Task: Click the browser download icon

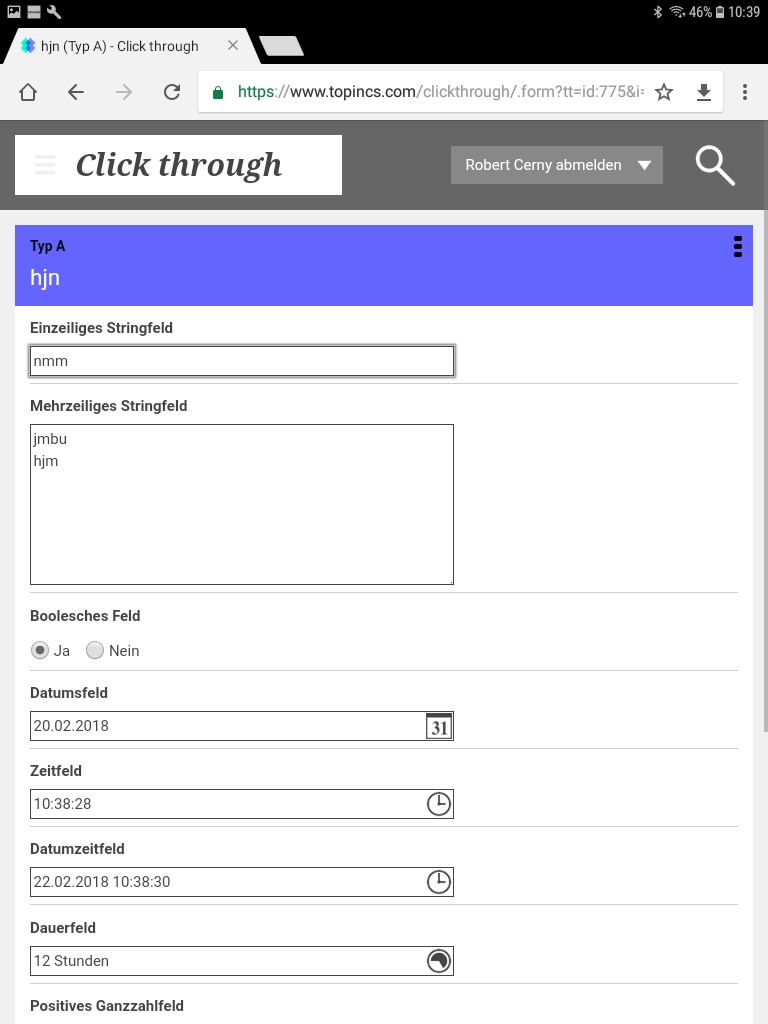Action: pos(704,92)
